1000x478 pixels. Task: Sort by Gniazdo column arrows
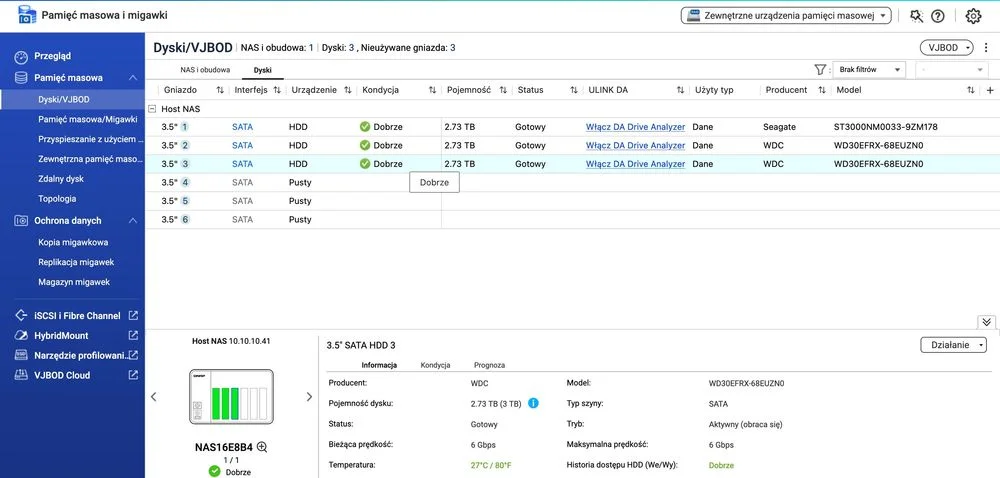click(220, 91)
